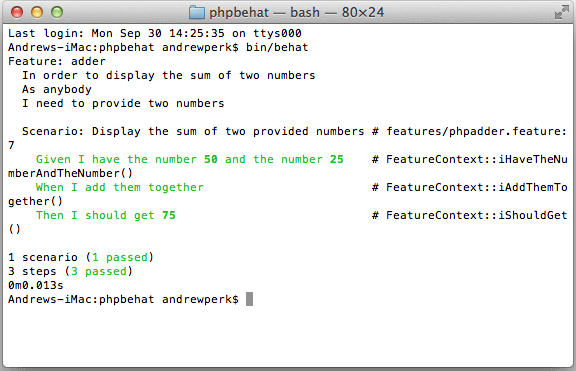This screenshot has width=576, height=371.
Task: Click the green 'Then I should get 75' step
Action: (106, 215)
